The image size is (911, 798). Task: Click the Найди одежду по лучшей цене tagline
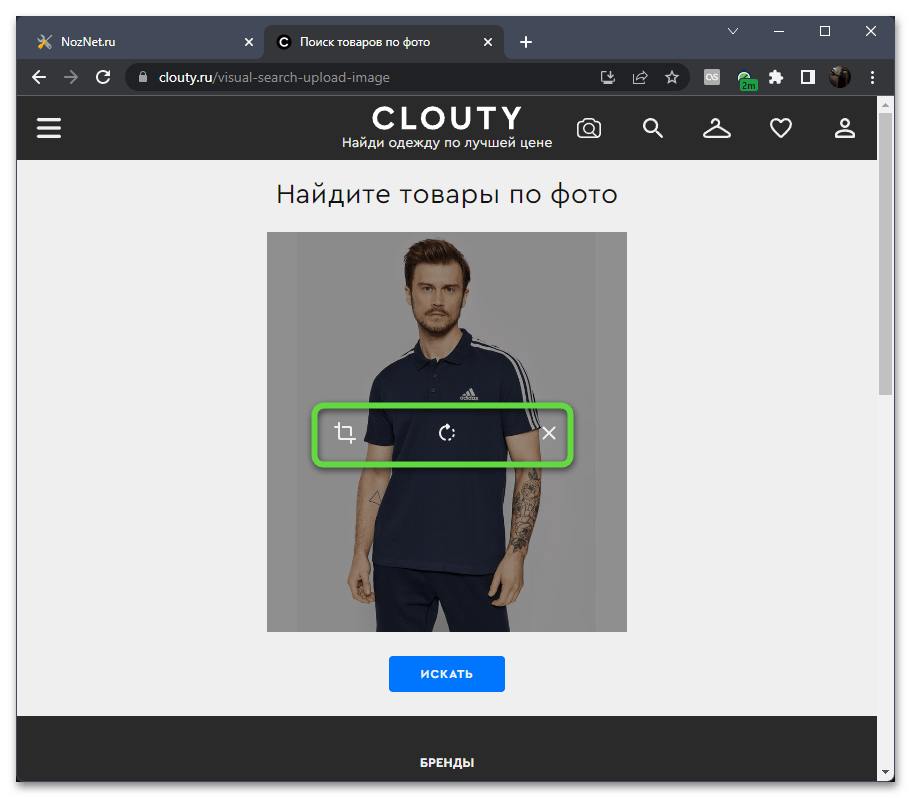point(447,143)
